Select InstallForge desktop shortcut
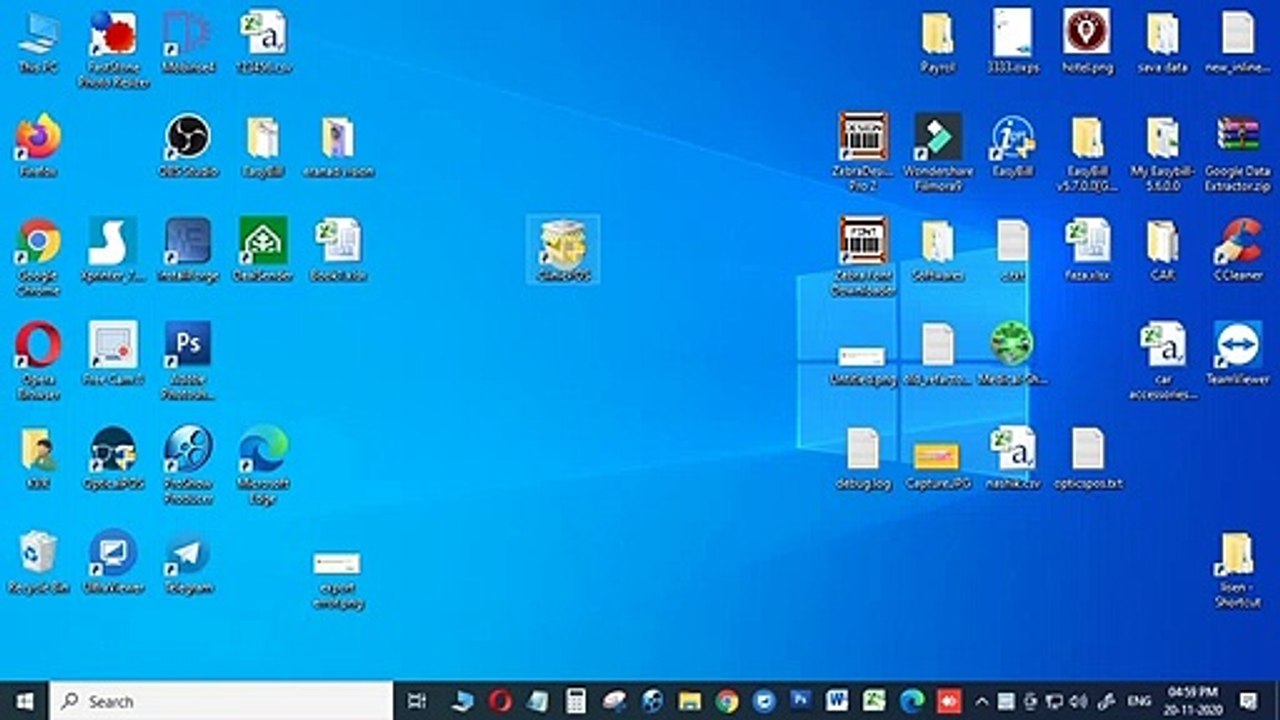The height and width of the screenshot is (720, 1280). [188, 250]
